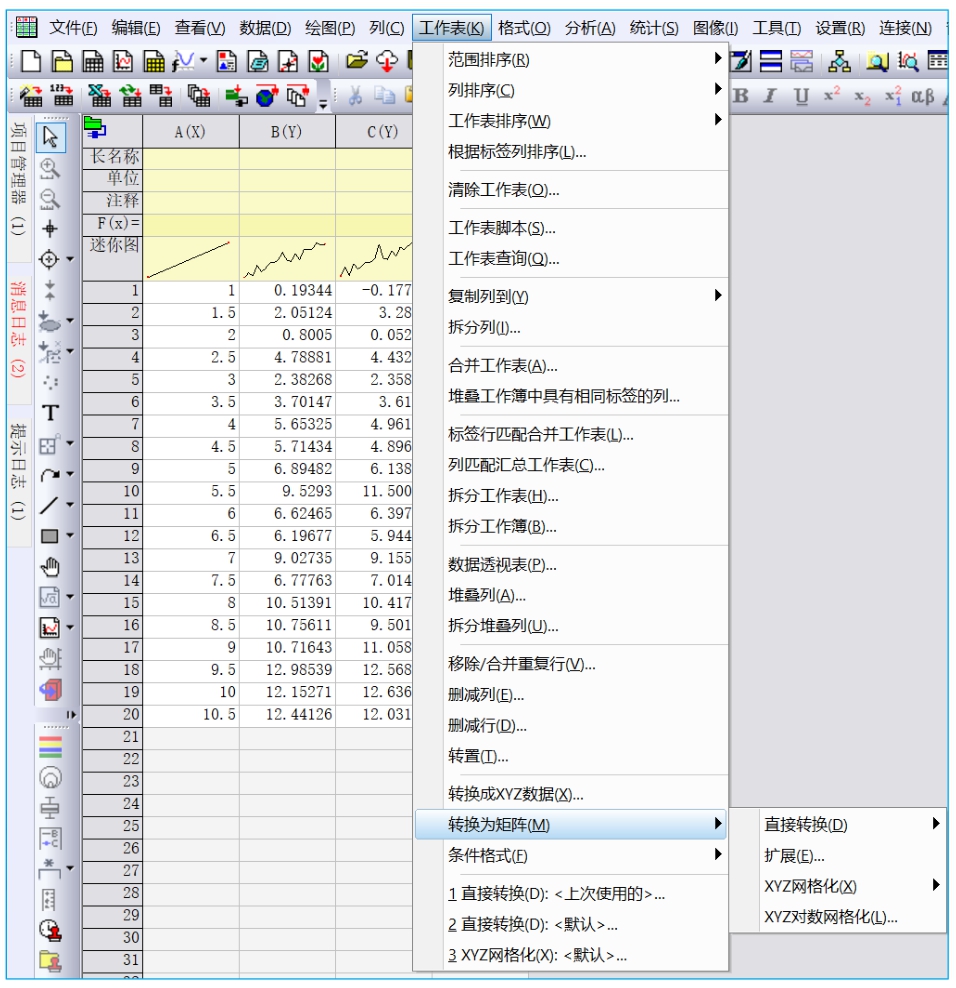The image size is (956, 988).
Task: Switch to 消息日志 (2) side tab
Action: [x=17, y=329]
